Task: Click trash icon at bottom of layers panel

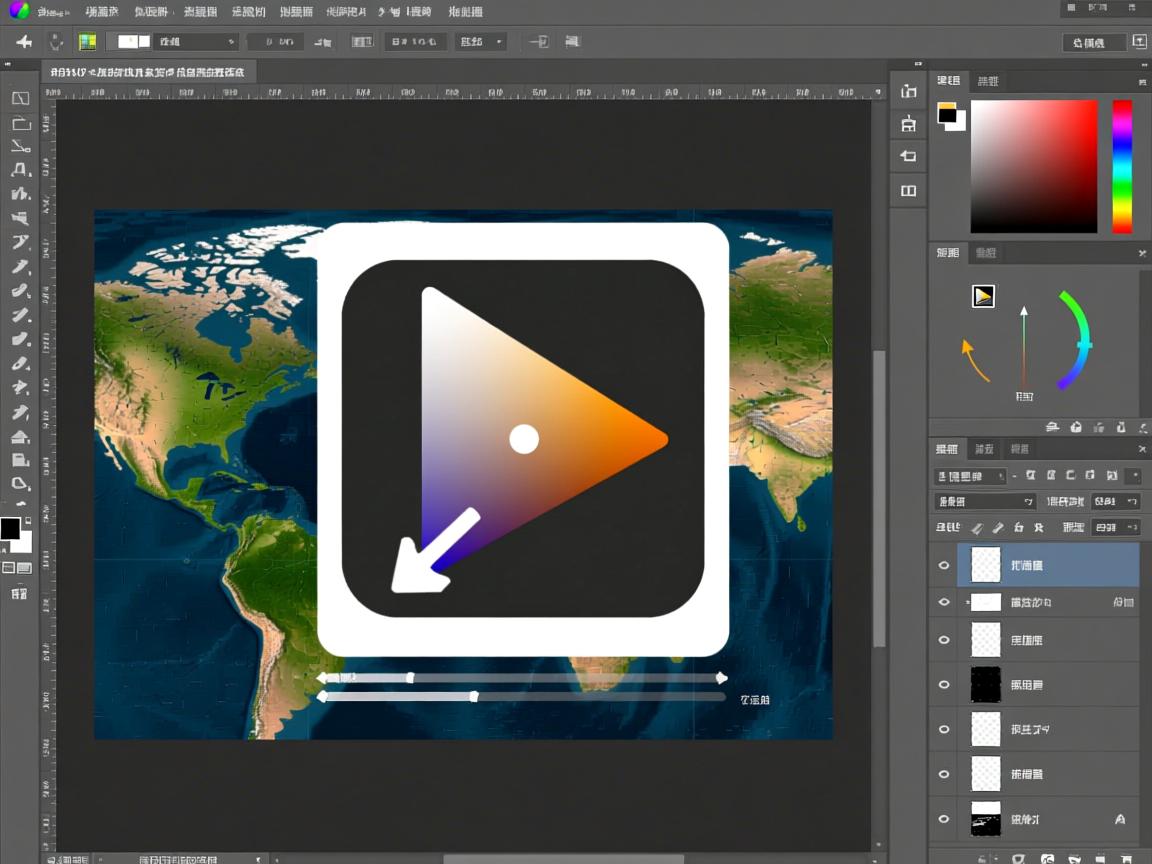Action: 1126,857
